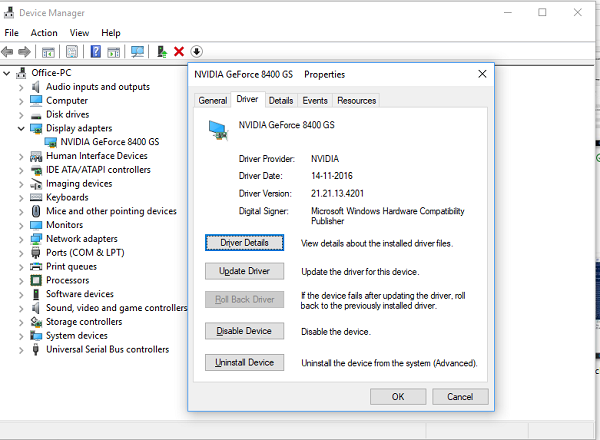600x440 pixels.
Task: Click the Update Driver button
Action: coord(244,271)
